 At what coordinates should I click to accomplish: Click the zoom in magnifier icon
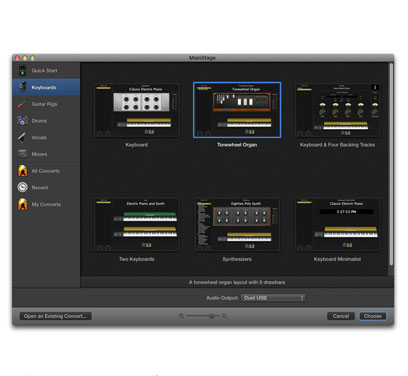pos(225,315)
